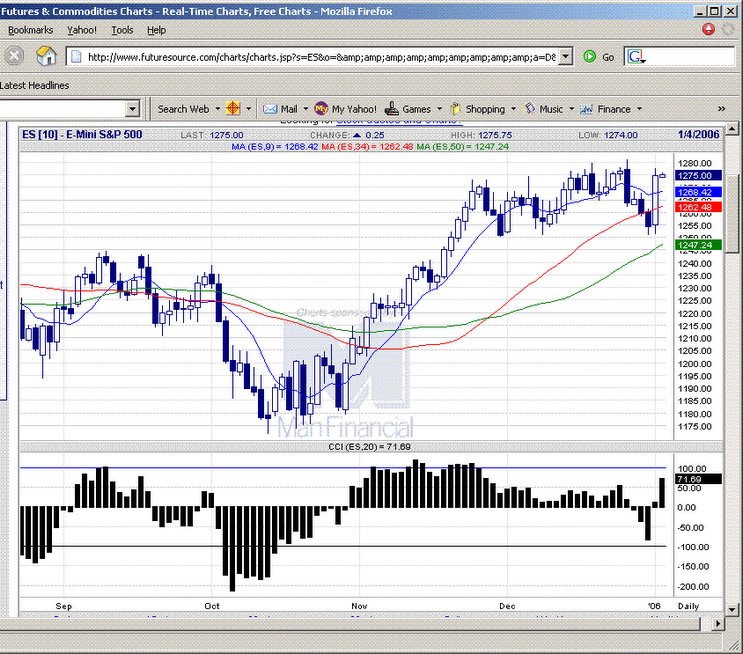Click the LOW 1274.00 readout

coord(608,135)
